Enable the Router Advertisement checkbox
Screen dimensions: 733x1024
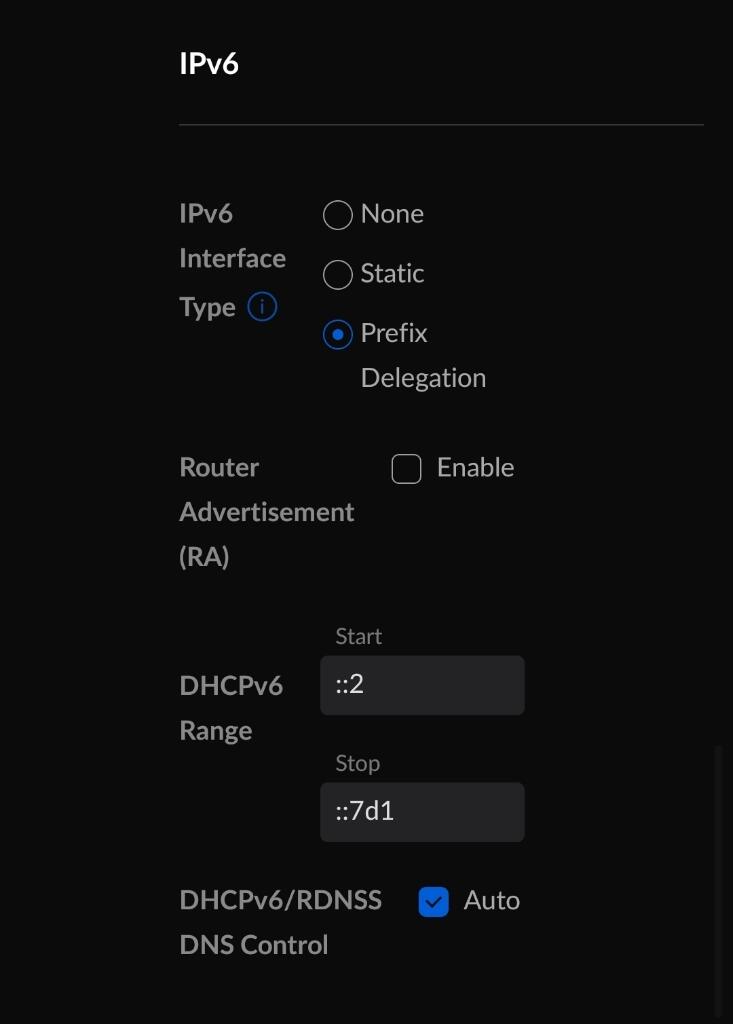coord(406,469)
